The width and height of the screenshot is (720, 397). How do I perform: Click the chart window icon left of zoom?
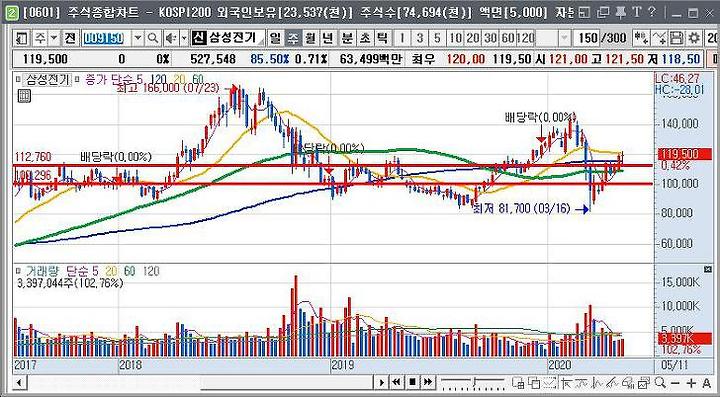tap(644, 382)
